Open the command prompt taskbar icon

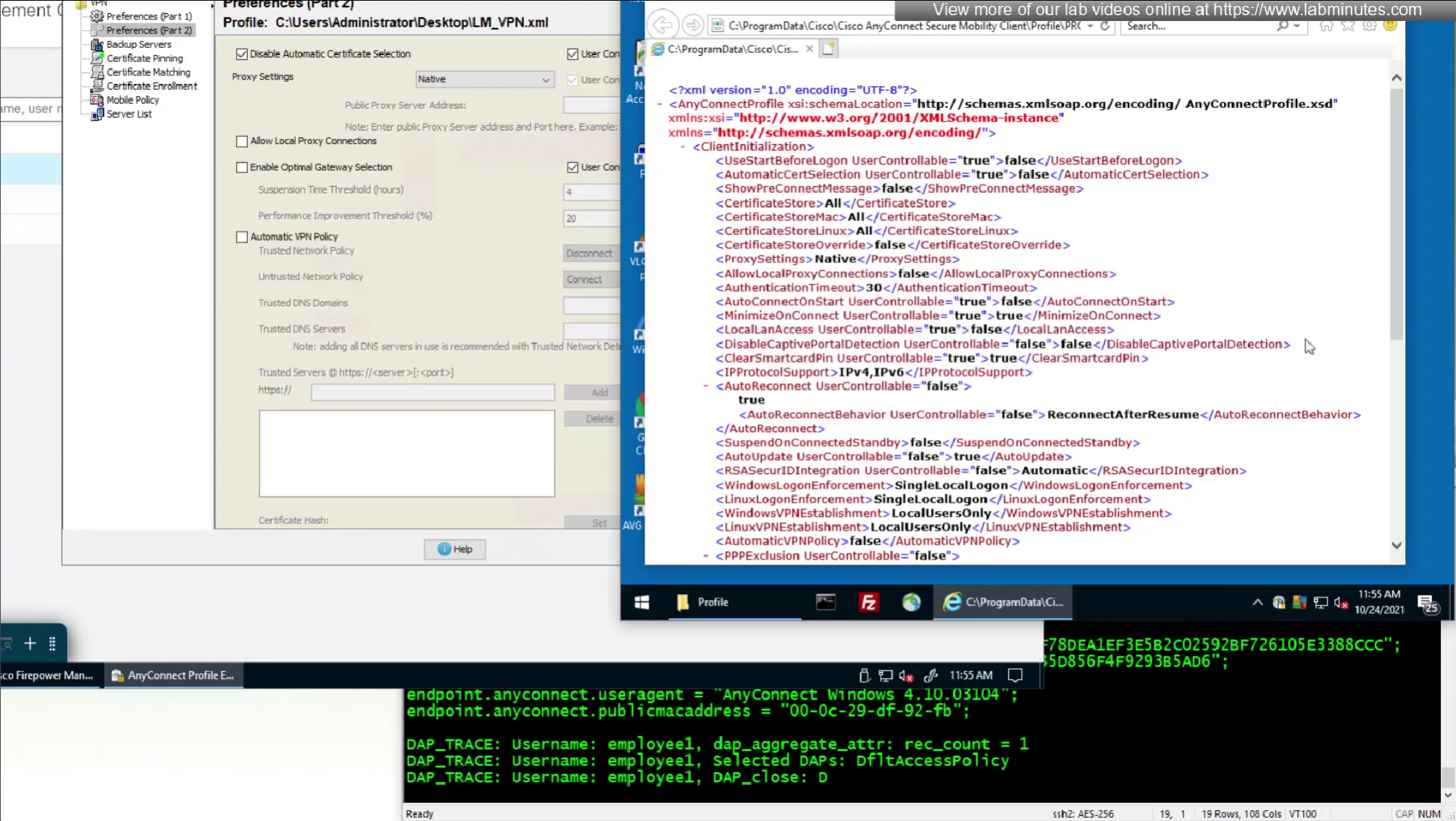[x=825, y=602]
